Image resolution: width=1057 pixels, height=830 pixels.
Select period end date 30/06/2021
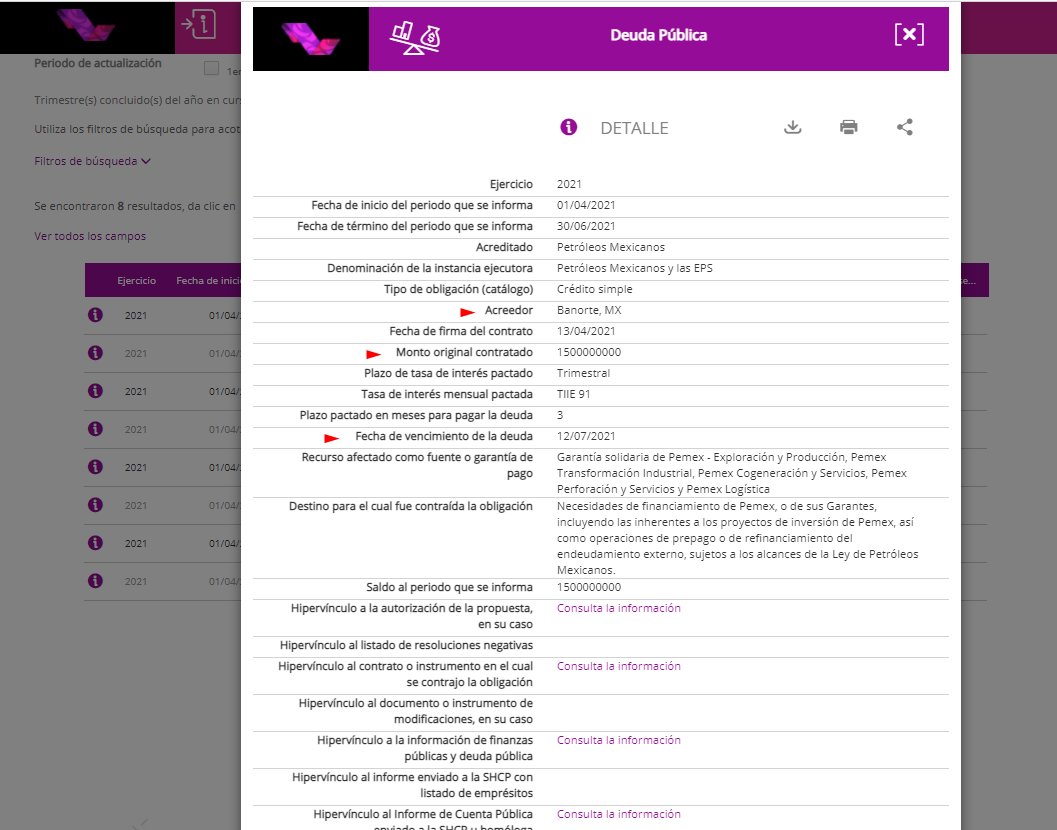tap(586, 226)
